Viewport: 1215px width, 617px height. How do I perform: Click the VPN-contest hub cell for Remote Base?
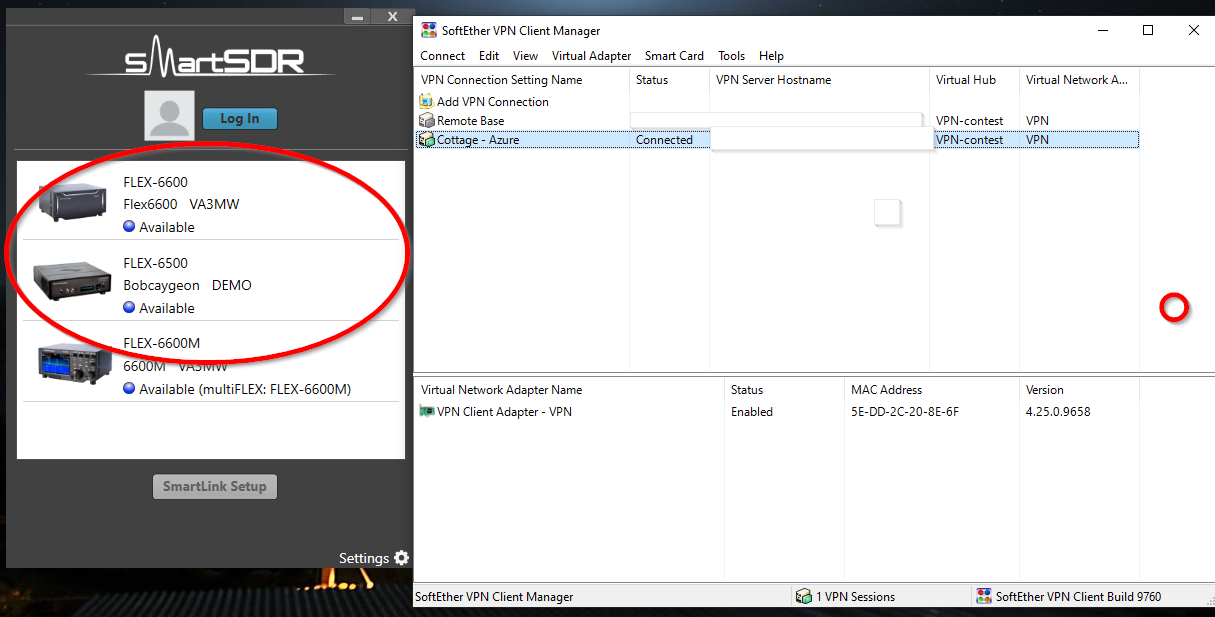(970, 121)
